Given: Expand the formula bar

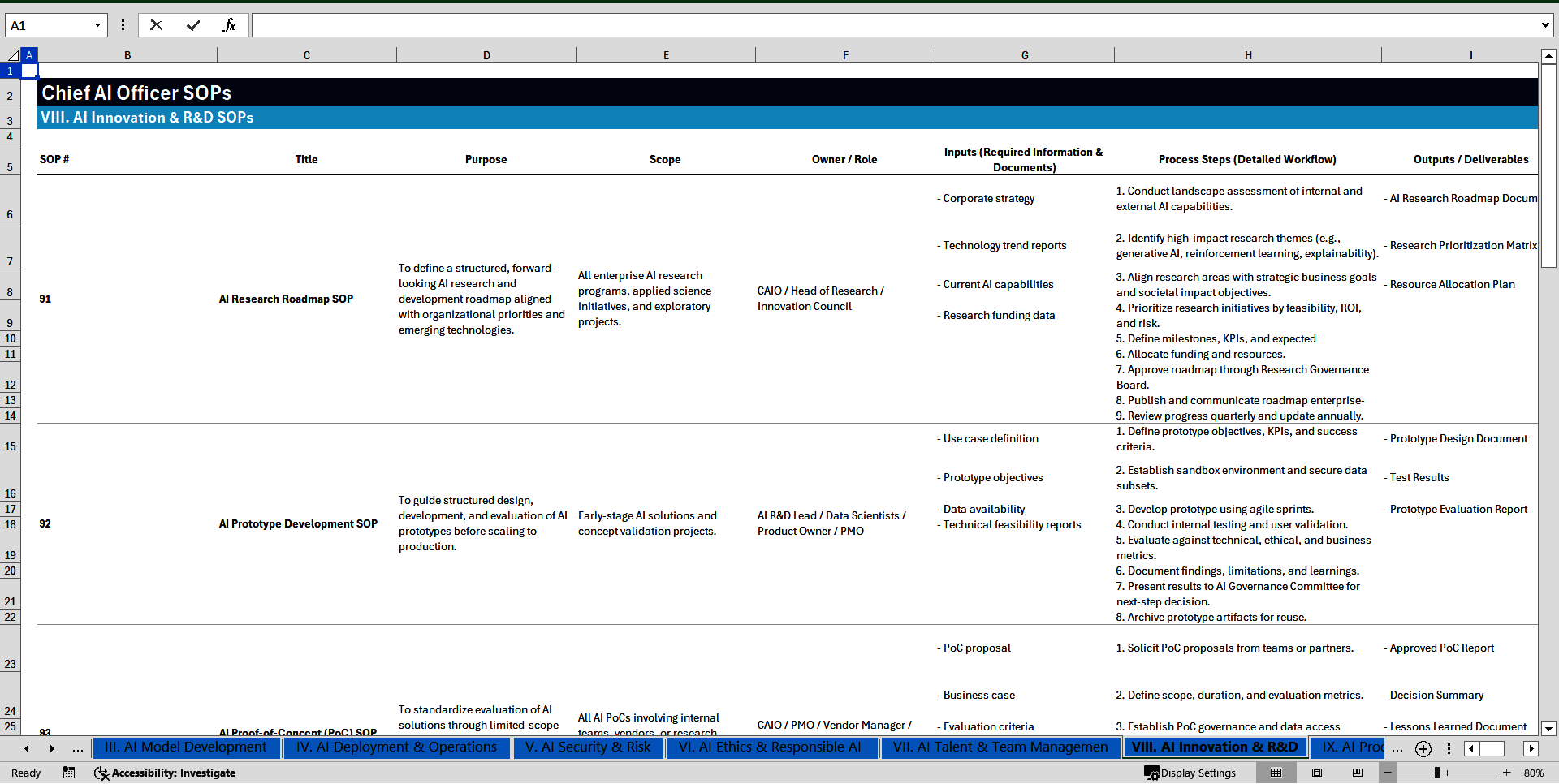Looking at the screenshot, I should point(1544,25).
